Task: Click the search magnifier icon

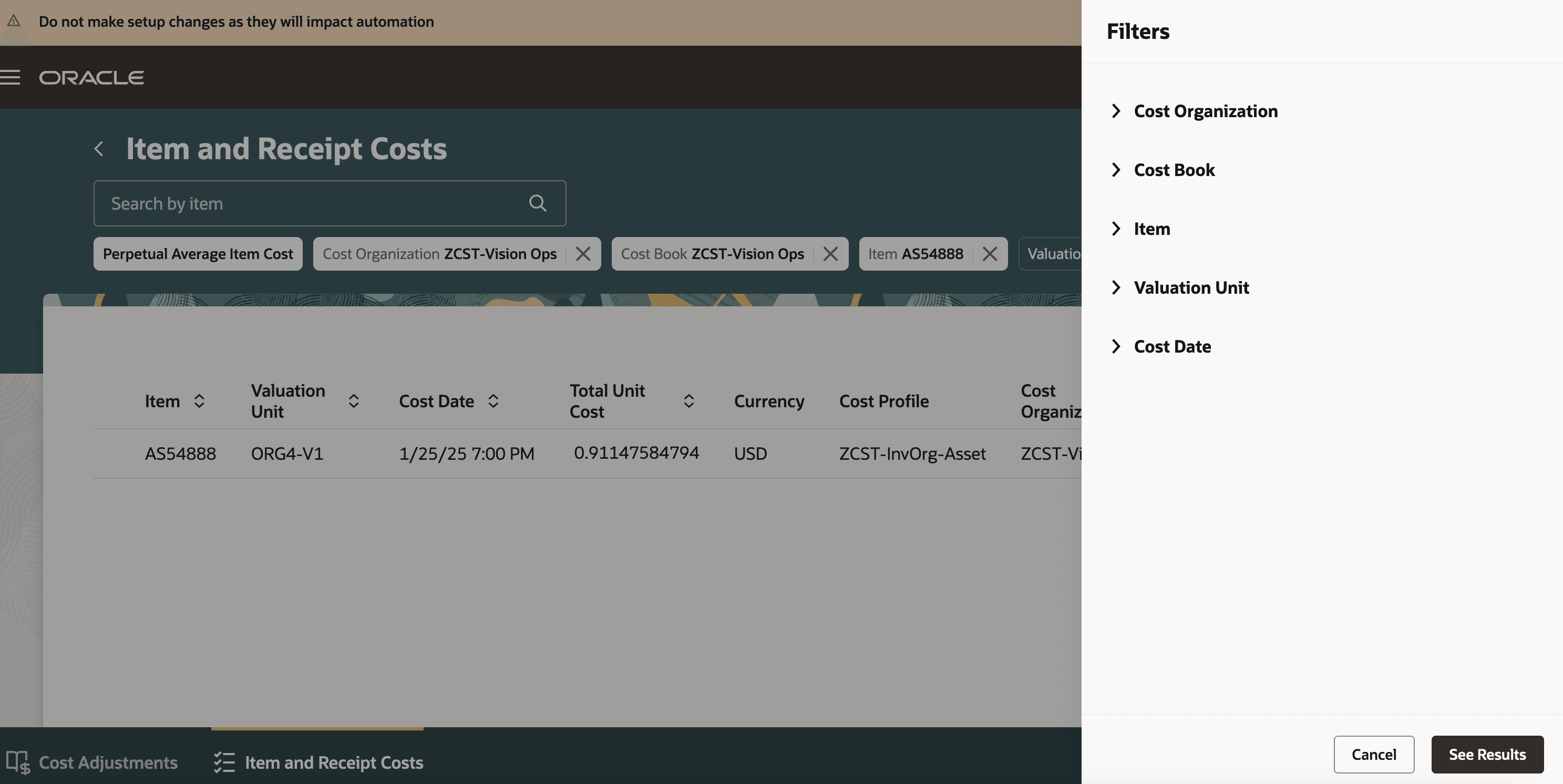Action: (x=538, y=203)
